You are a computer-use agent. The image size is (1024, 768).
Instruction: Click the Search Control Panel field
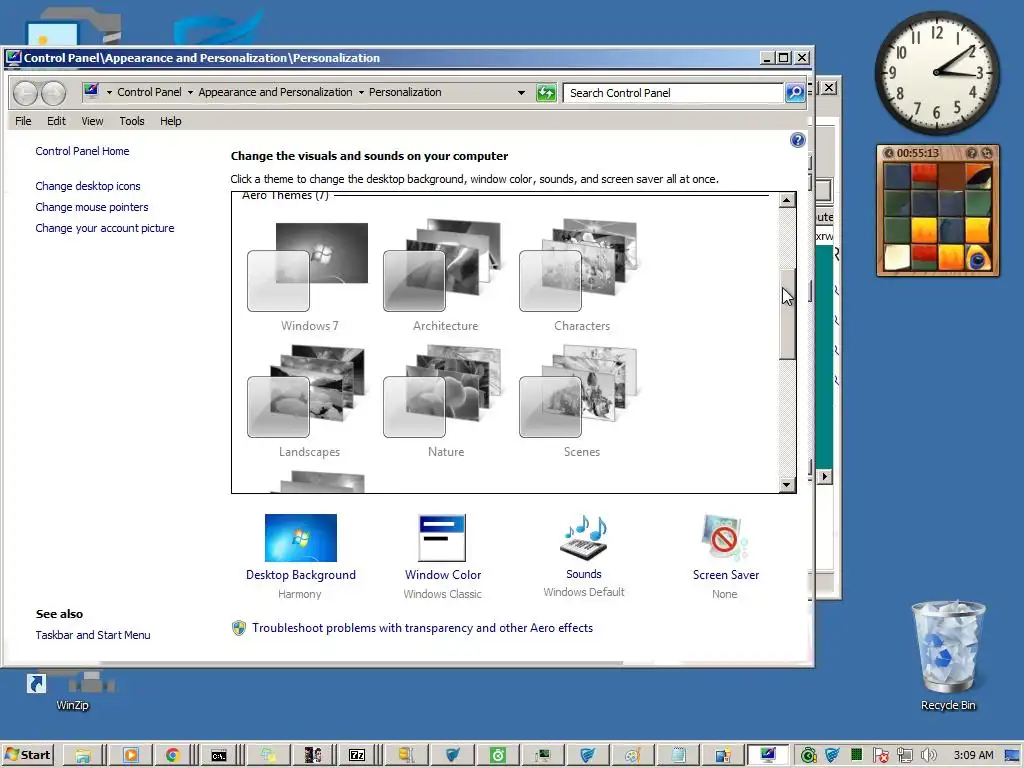point(673,93)
